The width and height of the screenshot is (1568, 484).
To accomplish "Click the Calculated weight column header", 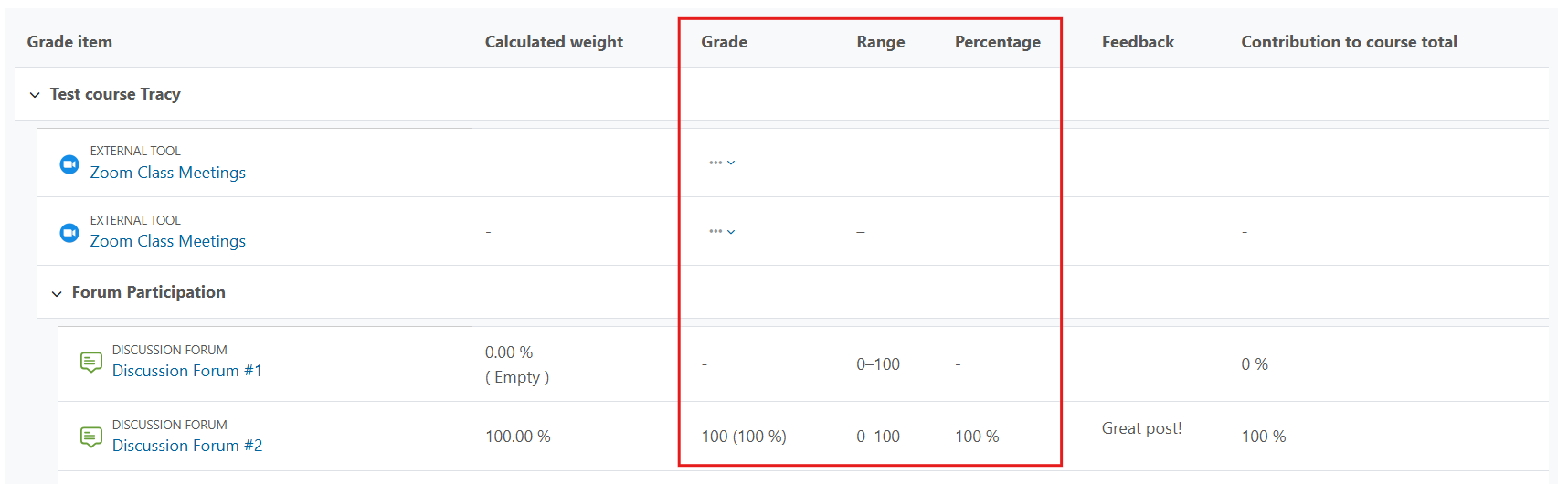I will coord(554,42).
